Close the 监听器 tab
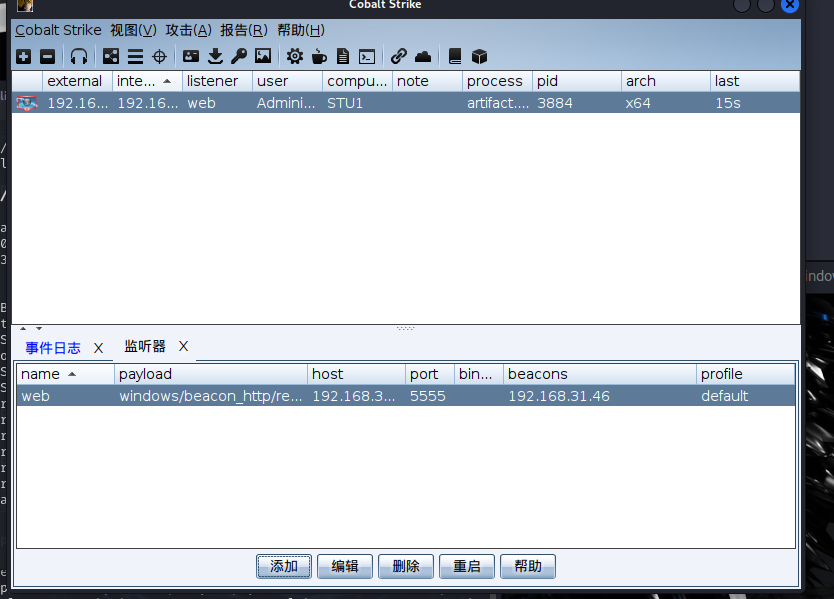The width and height of the screenshot is (834, 599). click(184, 346)
